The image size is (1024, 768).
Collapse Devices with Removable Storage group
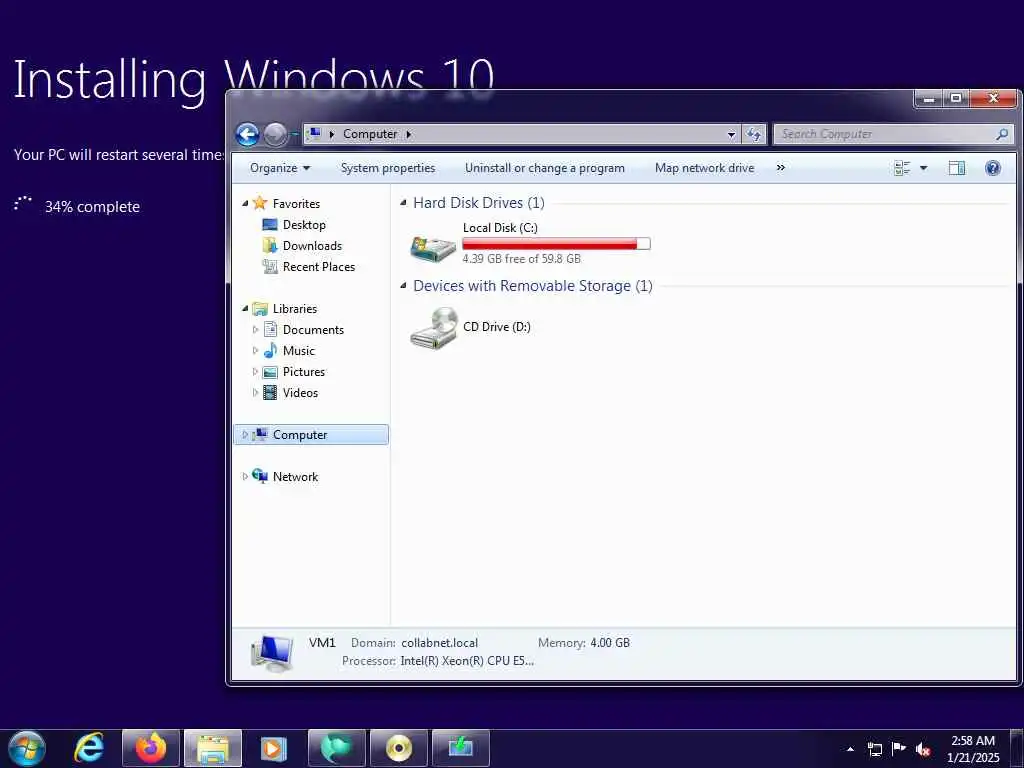tap(403, 286)
